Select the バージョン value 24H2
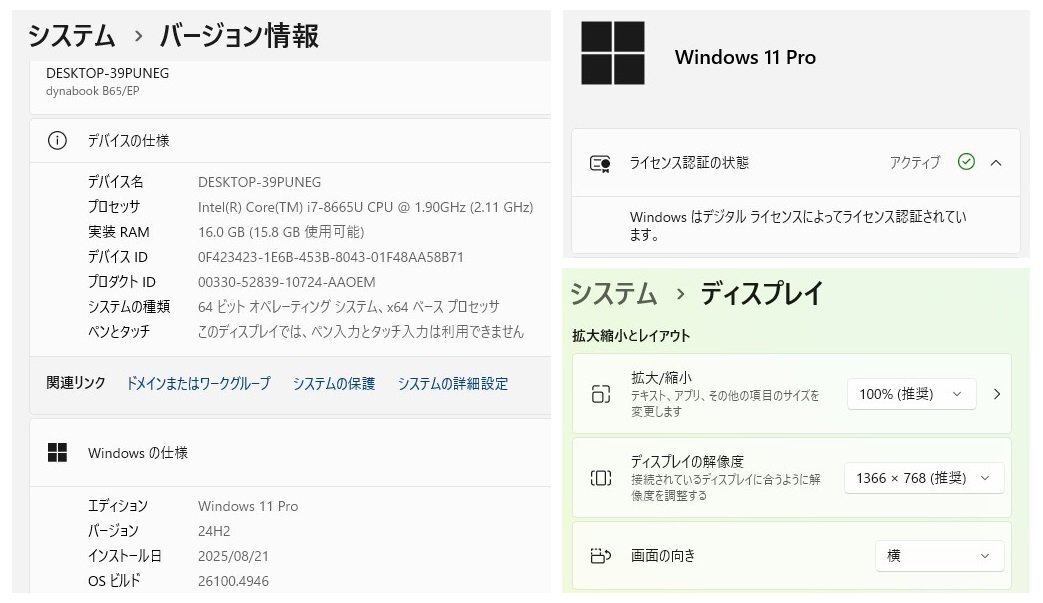This screenshot has height=603, width=1043. pos(214,531)
